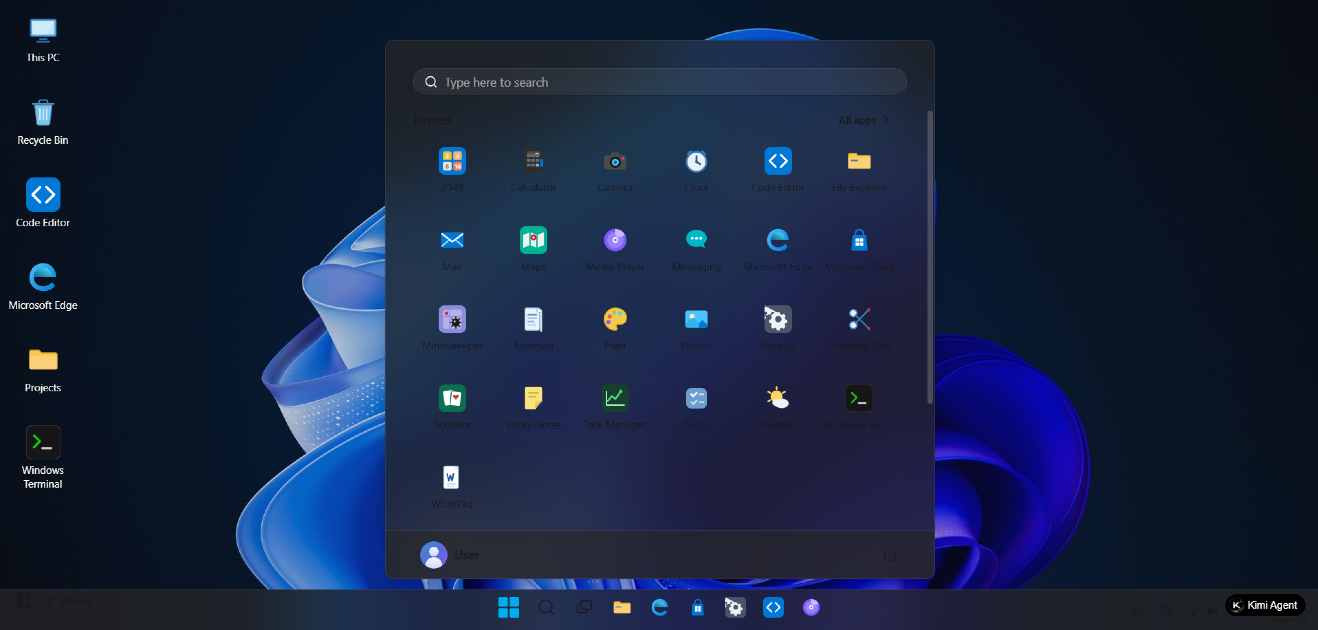
Task: Launch Windows Terminal from Start menu pinned apps
Action: coord(859,406)
